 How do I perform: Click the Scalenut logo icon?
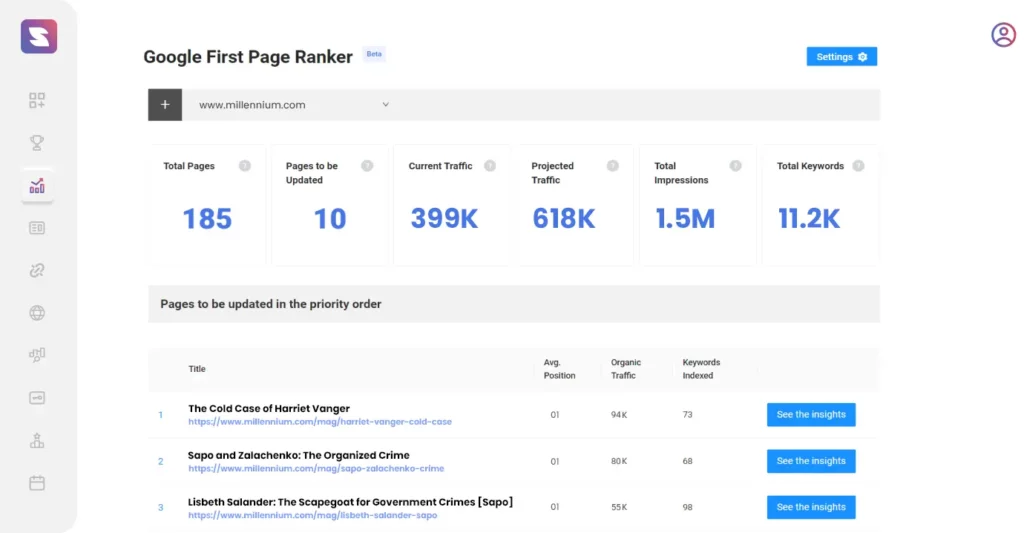pyautogui.click(x=39, y=36)
